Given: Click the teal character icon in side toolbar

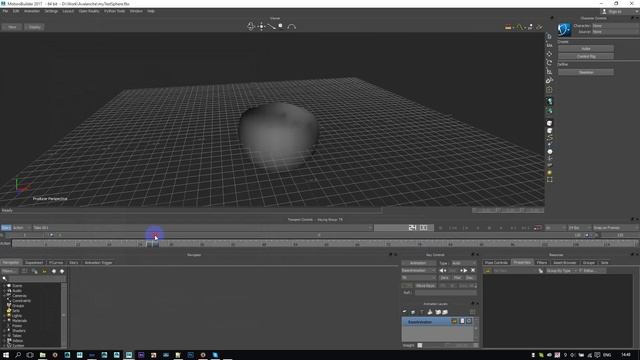Looking at the screenshot, I should point(549,101).
